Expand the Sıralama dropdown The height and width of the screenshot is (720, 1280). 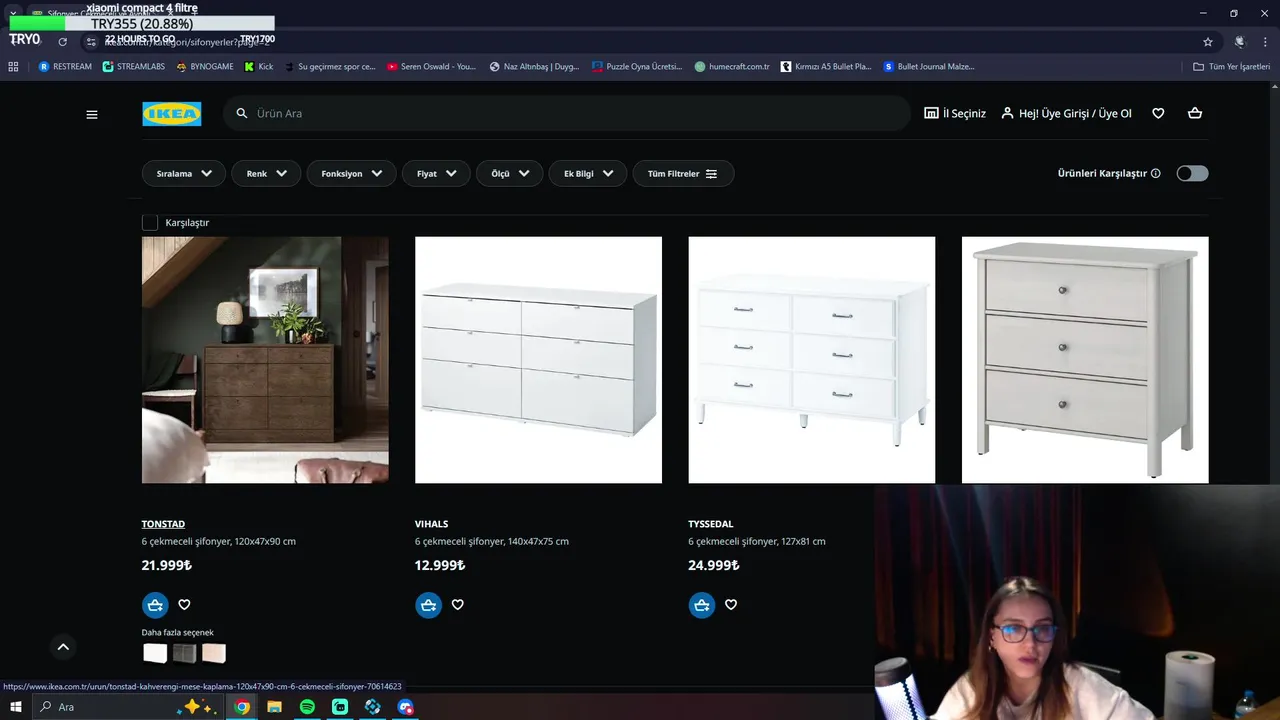point(184,174)
